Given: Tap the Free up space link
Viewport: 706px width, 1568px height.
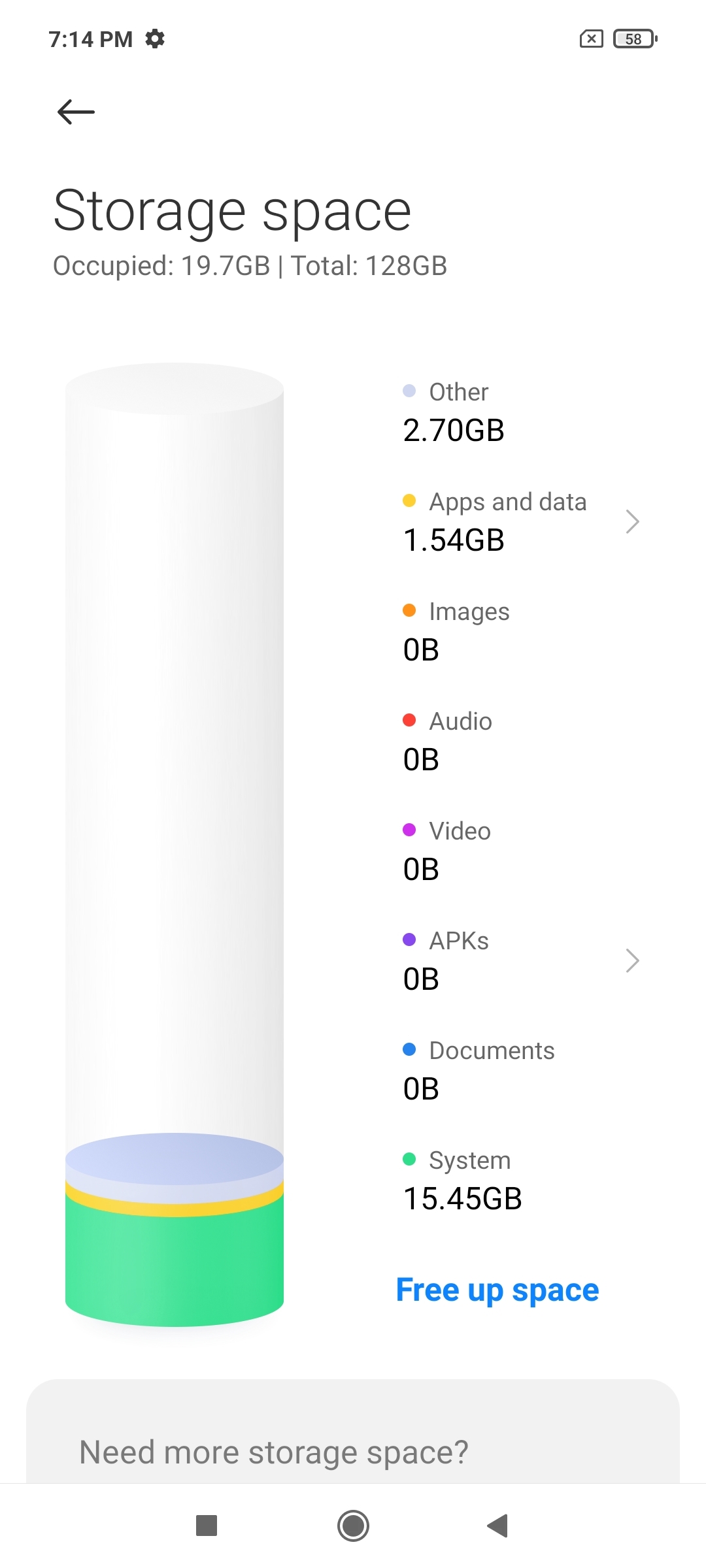Looking at the screenshot, I should [497, 1290].
